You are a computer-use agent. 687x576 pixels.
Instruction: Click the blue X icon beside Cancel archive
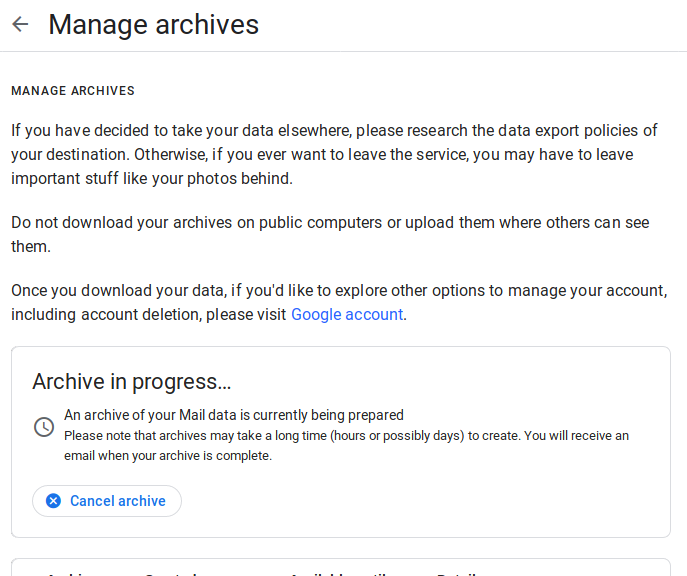pyautogui.click(x=53, y=501)
